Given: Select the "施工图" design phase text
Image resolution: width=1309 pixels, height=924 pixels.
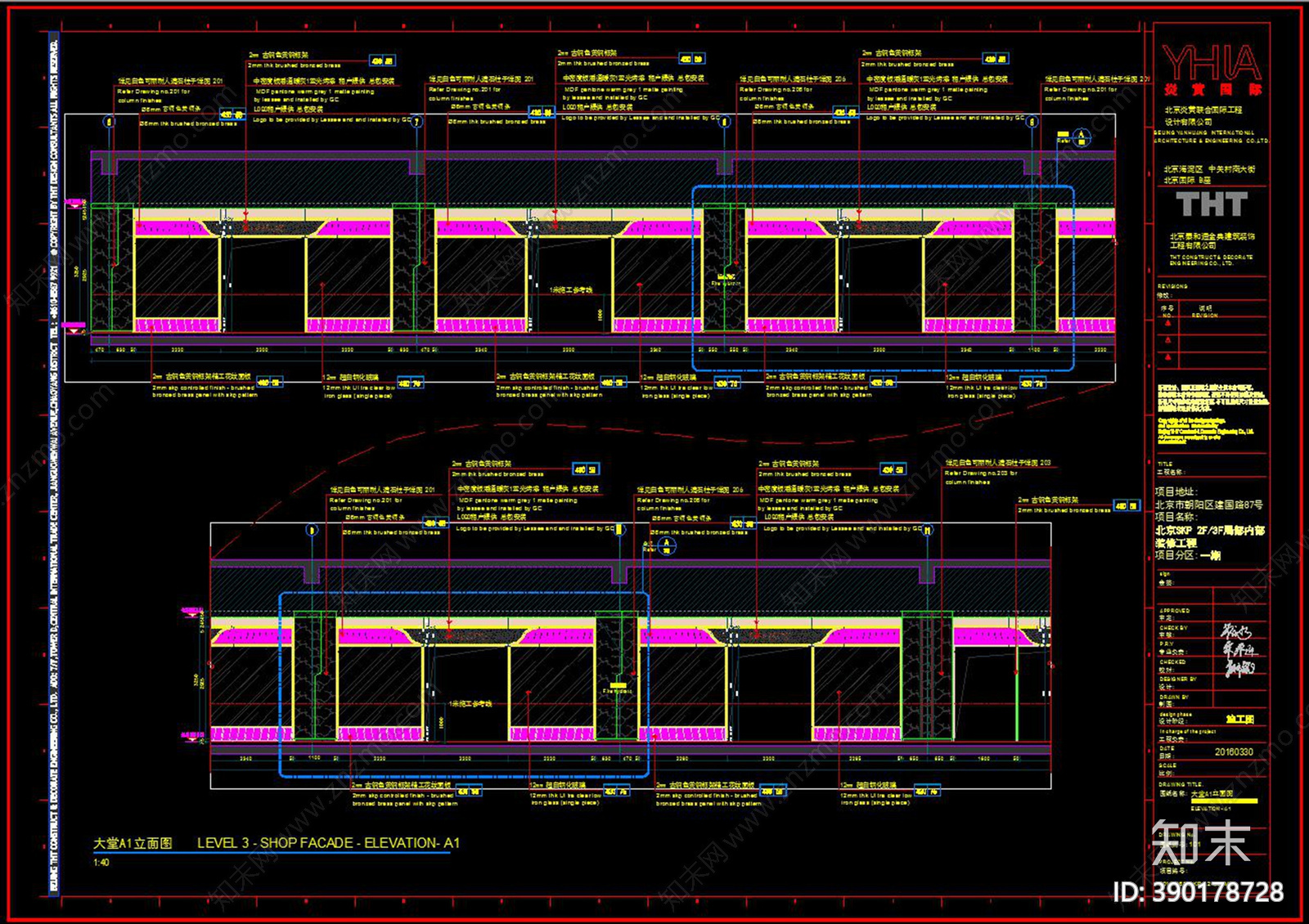Looking at the screenshot, I should tap(1240, 719).
